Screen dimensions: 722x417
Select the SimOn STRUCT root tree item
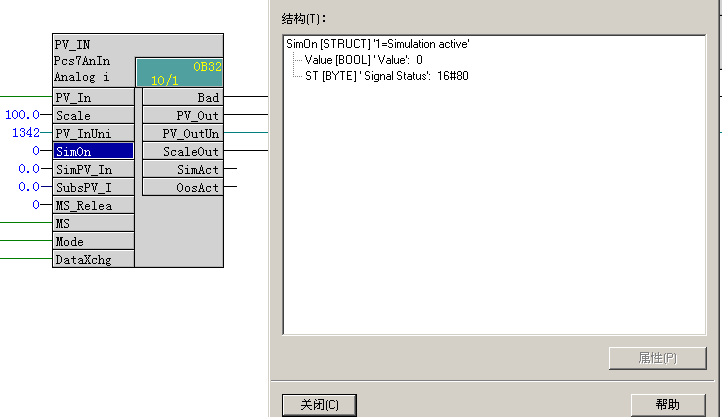(378, 44)
